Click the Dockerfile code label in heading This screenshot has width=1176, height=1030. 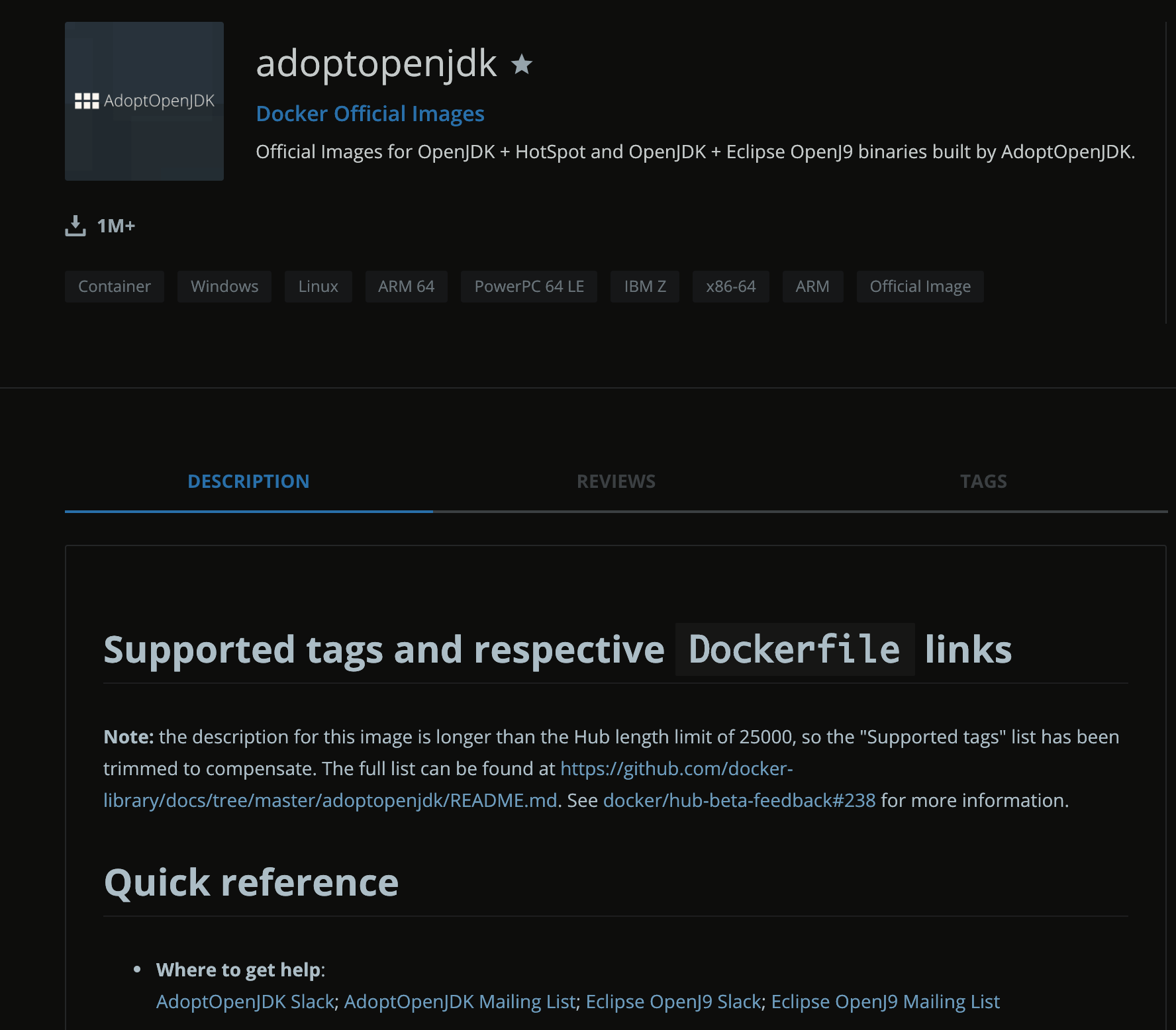(795, 649)
